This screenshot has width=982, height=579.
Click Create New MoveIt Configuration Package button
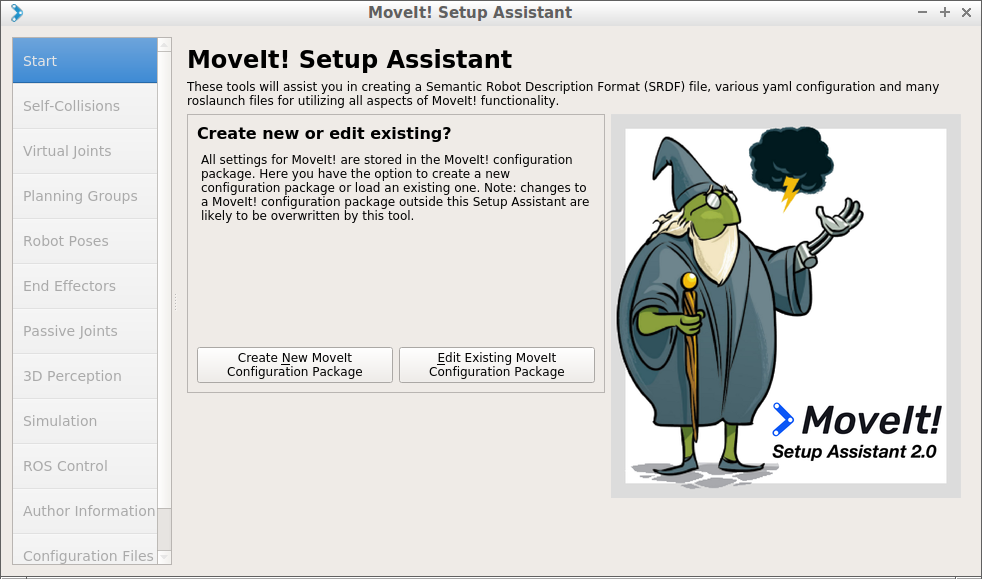pyautogui.click(x=294, y=365)
